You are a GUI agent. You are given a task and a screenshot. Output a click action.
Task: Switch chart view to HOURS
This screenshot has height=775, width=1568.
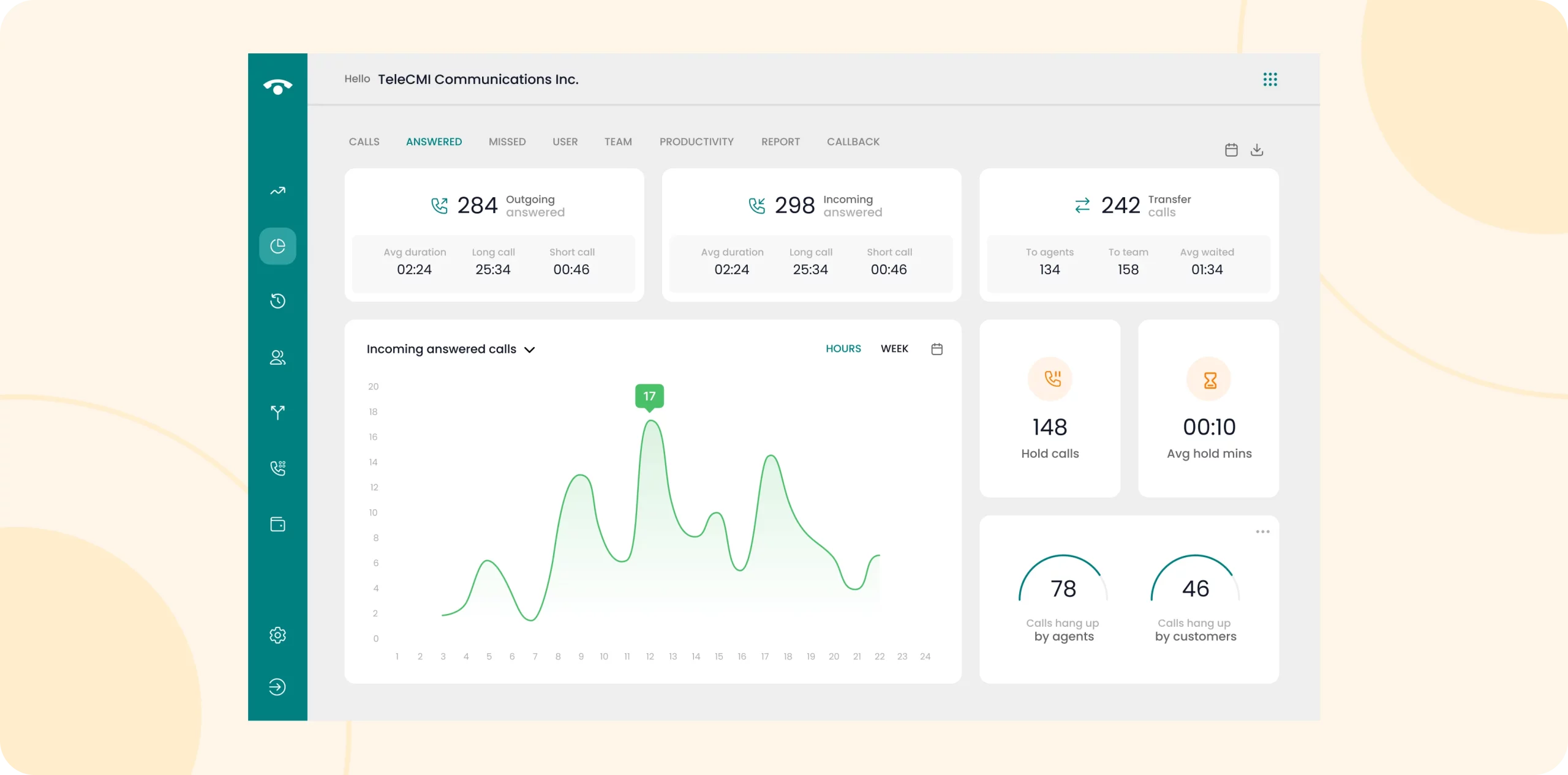(x=843, y=348)
